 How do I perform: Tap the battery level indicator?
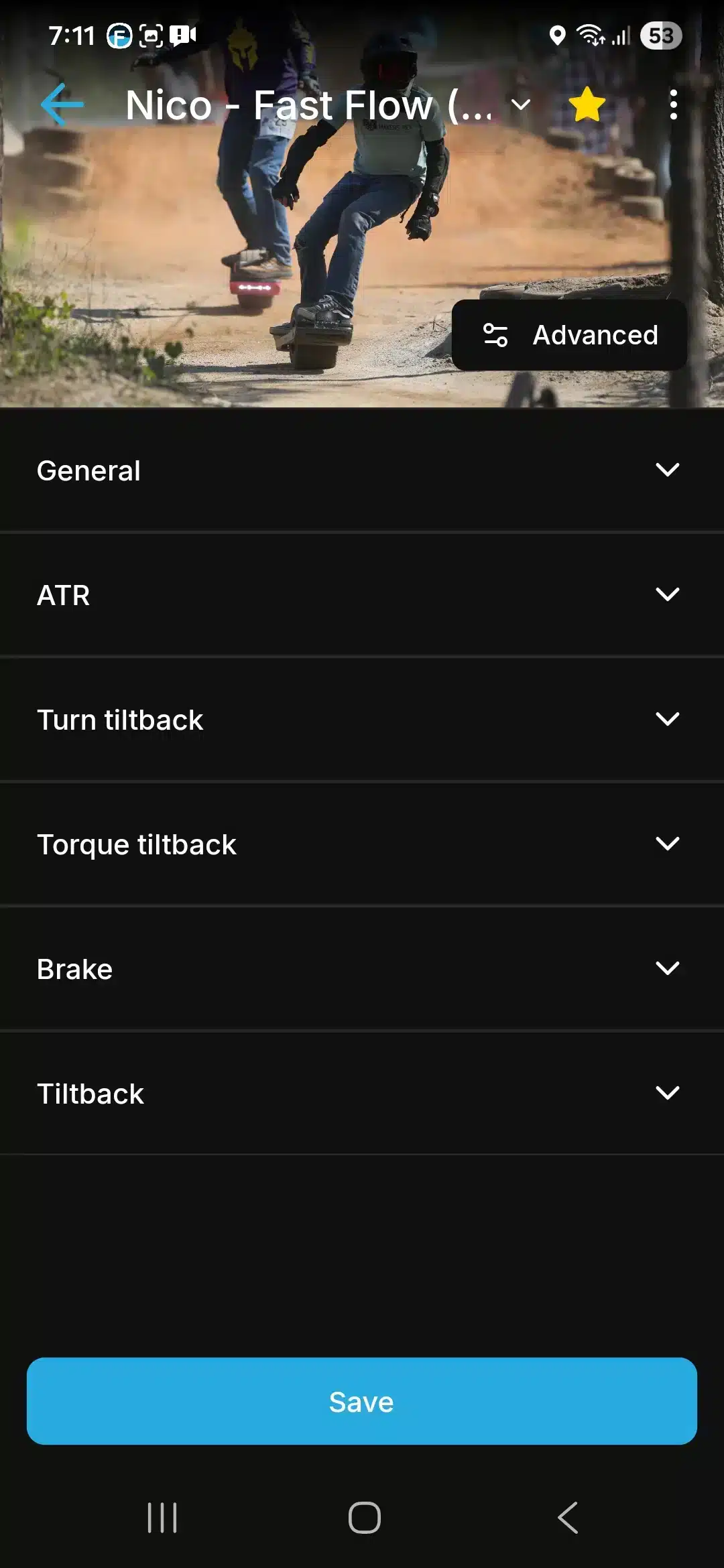click(x=661, y=36)
